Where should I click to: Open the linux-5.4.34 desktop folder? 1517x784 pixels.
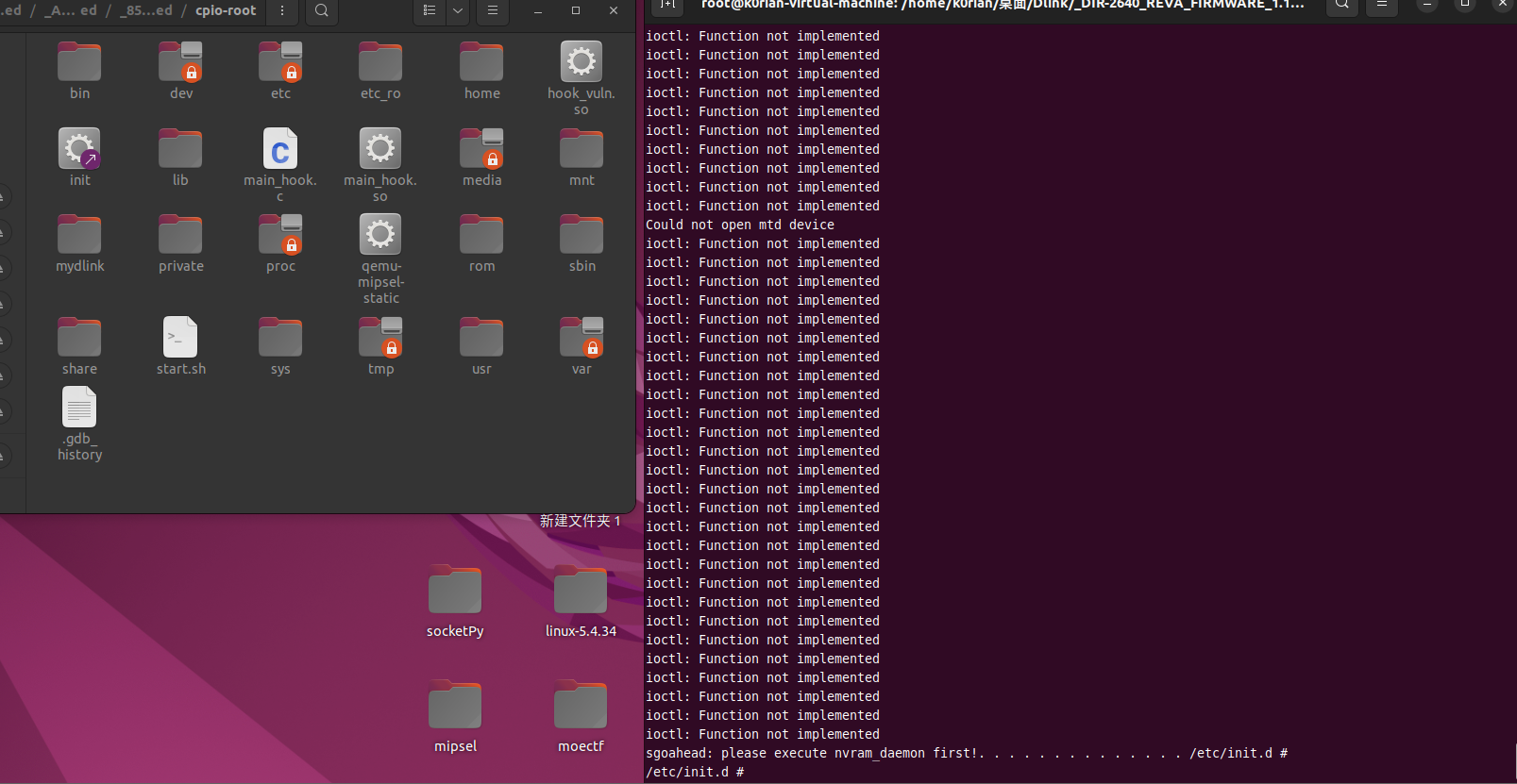pos(581,602)
